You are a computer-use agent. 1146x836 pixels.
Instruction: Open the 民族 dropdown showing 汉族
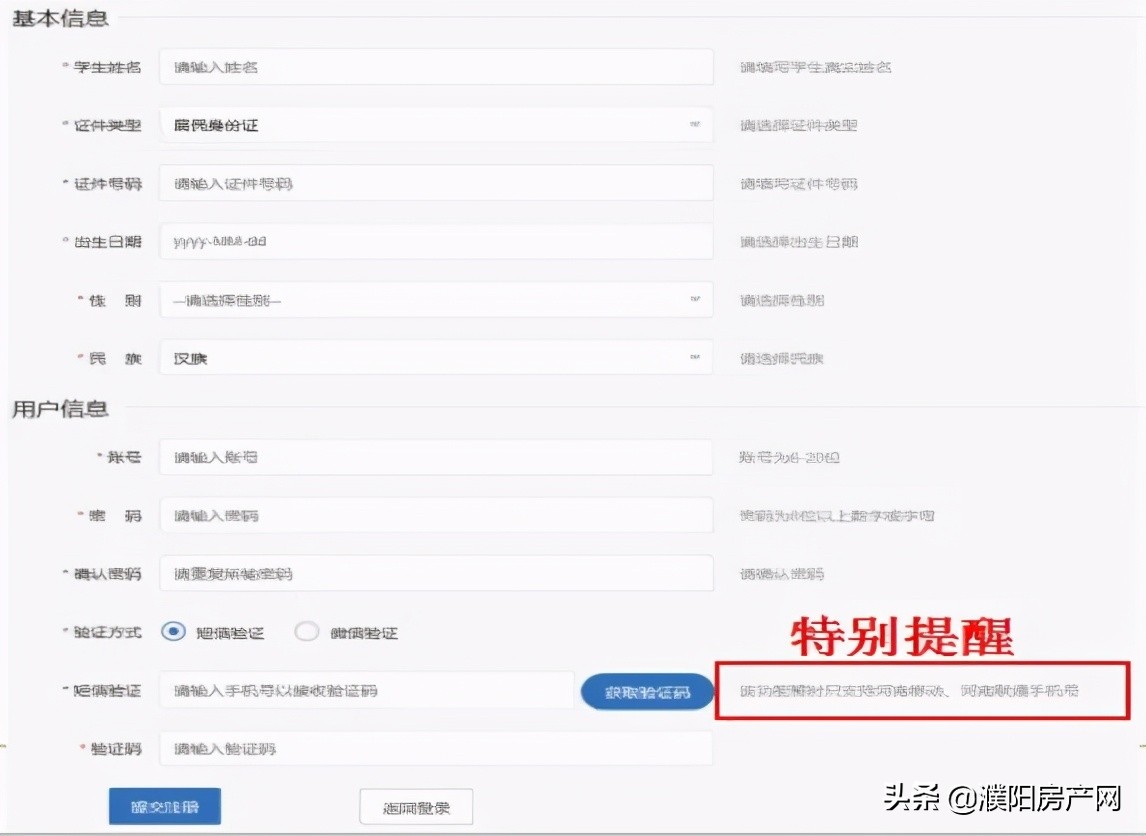pos(436,358)
